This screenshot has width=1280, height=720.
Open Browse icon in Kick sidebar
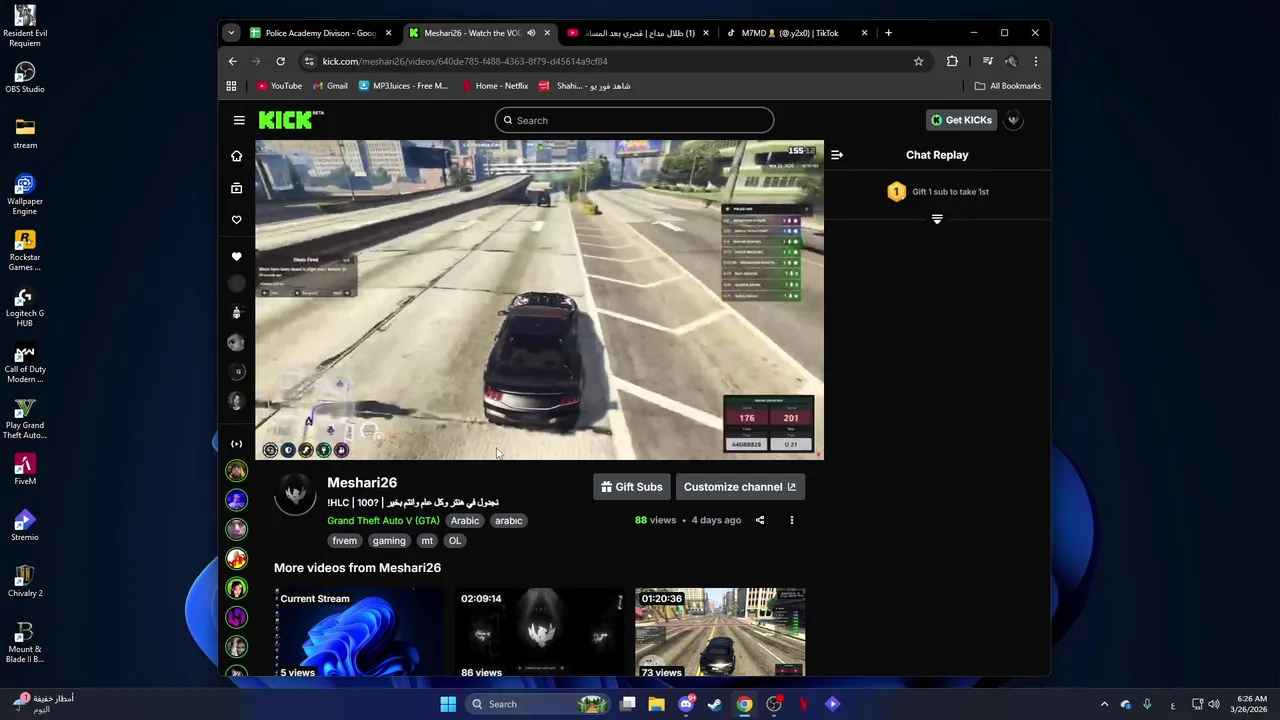click(x=236, y=188)
